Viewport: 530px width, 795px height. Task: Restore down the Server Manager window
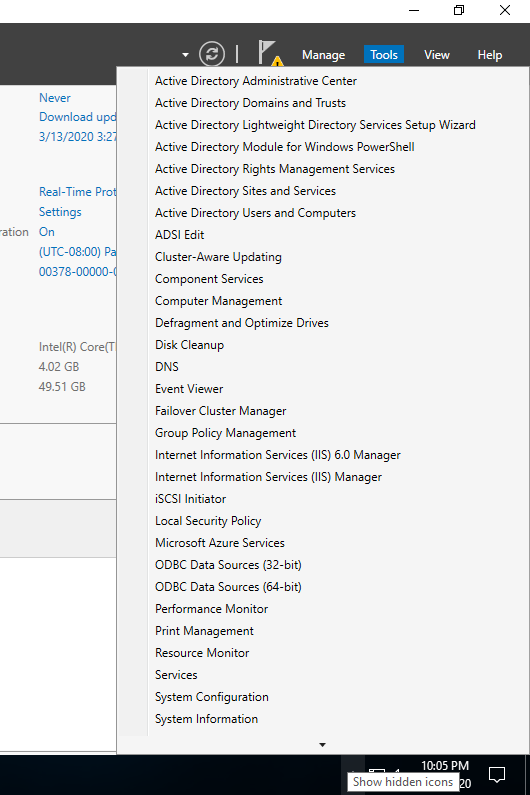point(459,10)
